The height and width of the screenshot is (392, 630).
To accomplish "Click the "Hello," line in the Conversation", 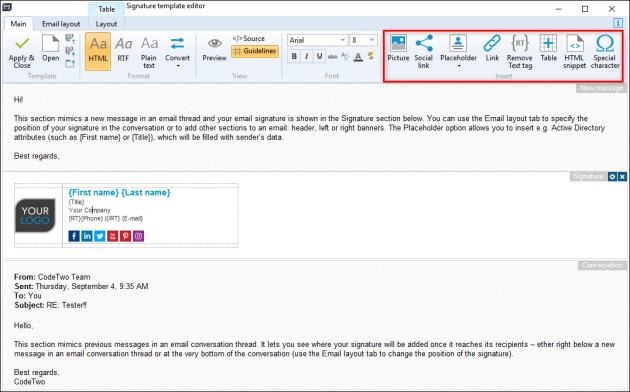I will [24, 326].
